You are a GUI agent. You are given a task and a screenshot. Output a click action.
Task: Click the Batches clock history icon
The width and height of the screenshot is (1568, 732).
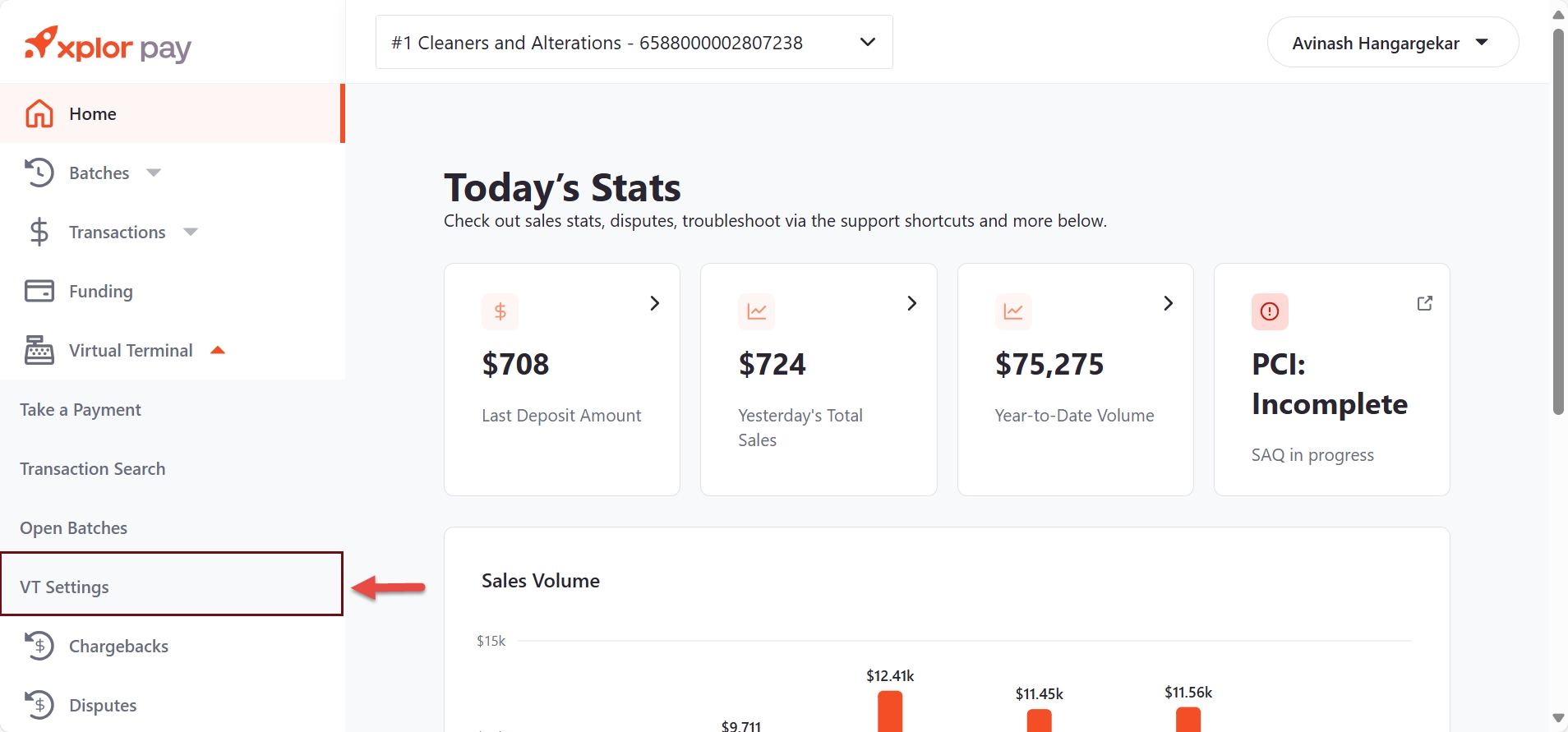coord(39,173)
